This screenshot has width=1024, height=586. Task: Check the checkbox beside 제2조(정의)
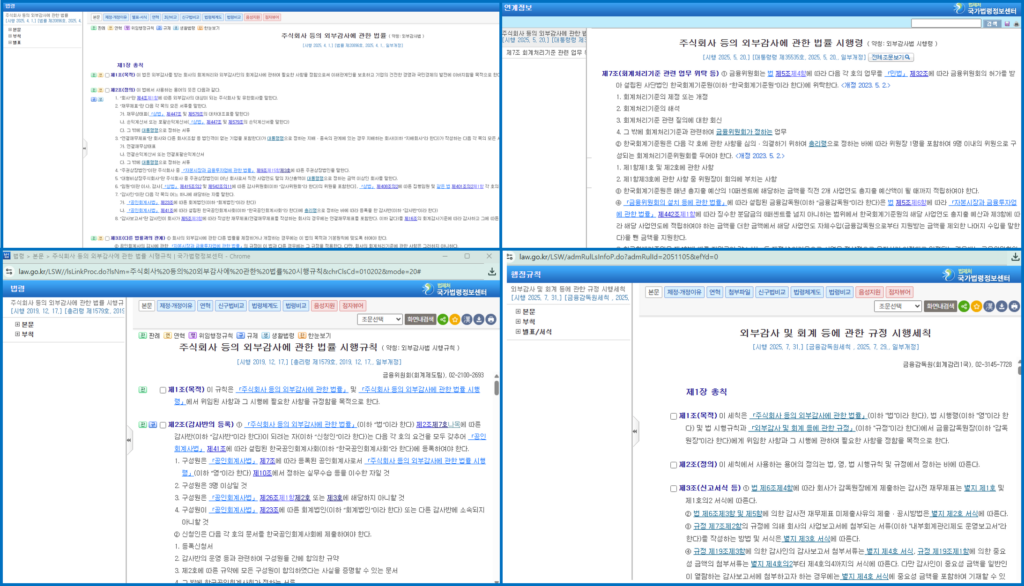tap(673, 464)
